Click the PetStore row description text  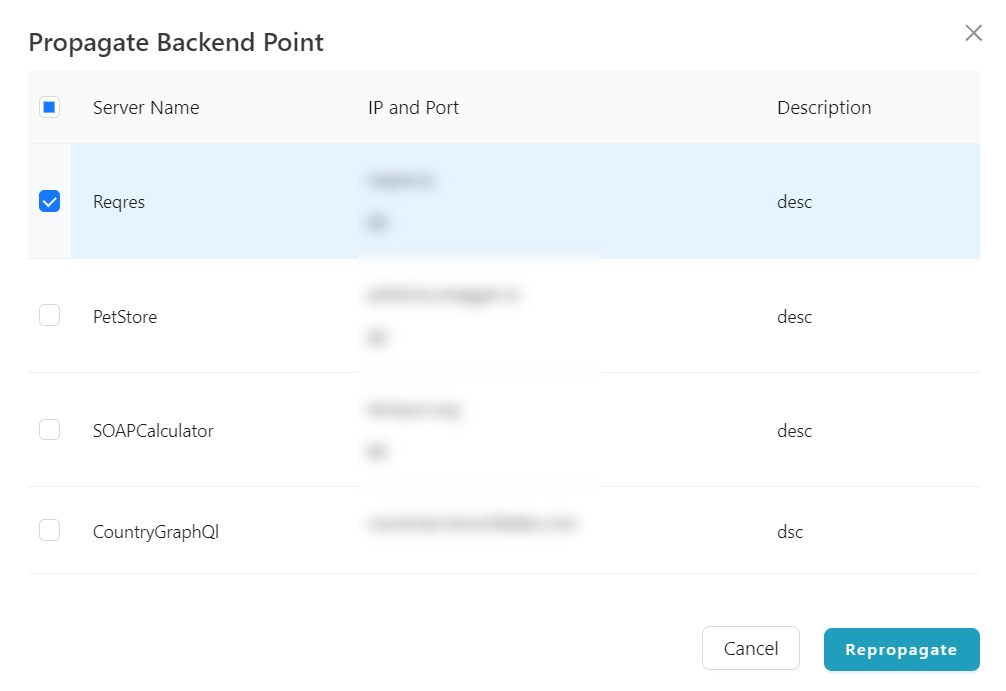pyautogui.click(x=794, y=317)
